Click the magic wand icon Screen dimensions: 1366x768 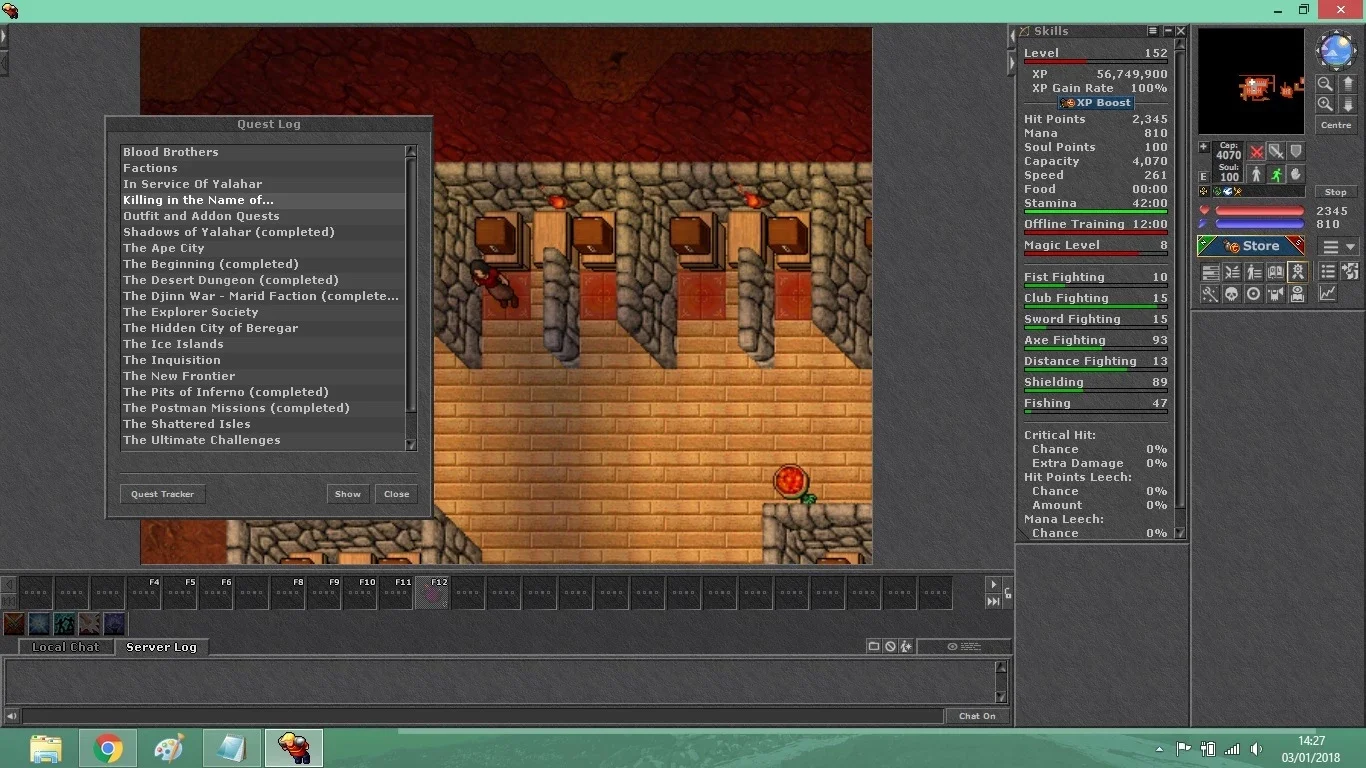coord(1210,294)
